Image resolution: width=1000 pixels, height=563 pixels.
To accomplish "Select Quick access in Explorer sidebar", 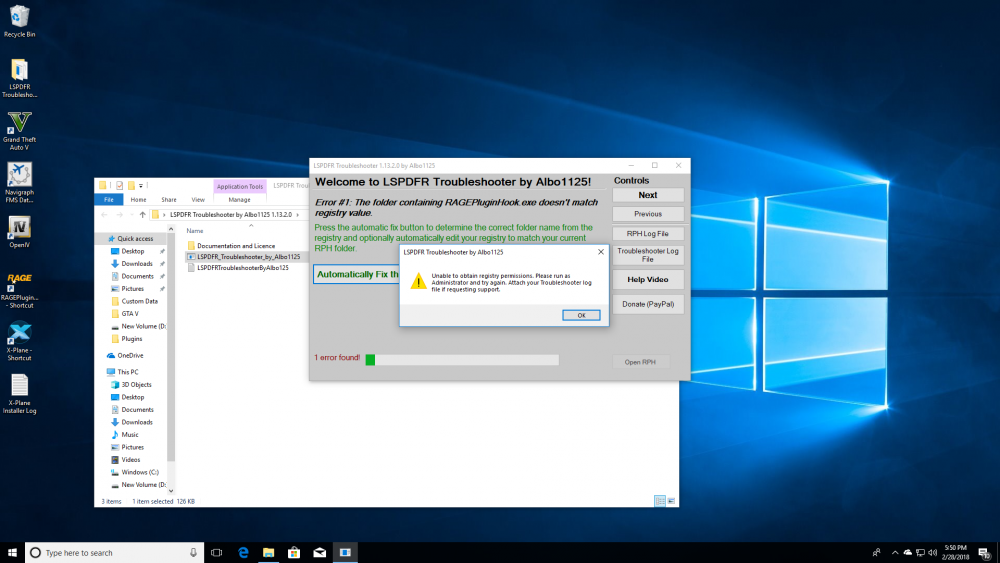I will (134, 238).
